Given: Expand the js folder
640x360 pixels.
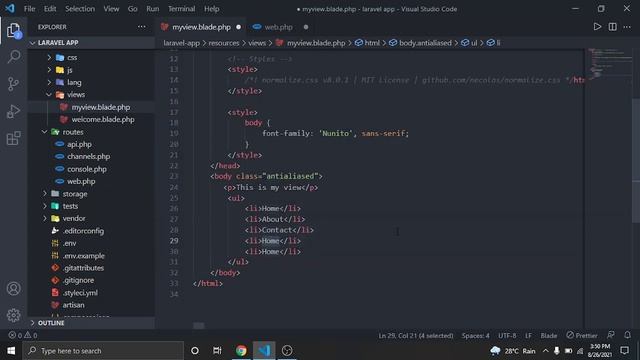Looking at the screenshot, I should tap(91, 70).
